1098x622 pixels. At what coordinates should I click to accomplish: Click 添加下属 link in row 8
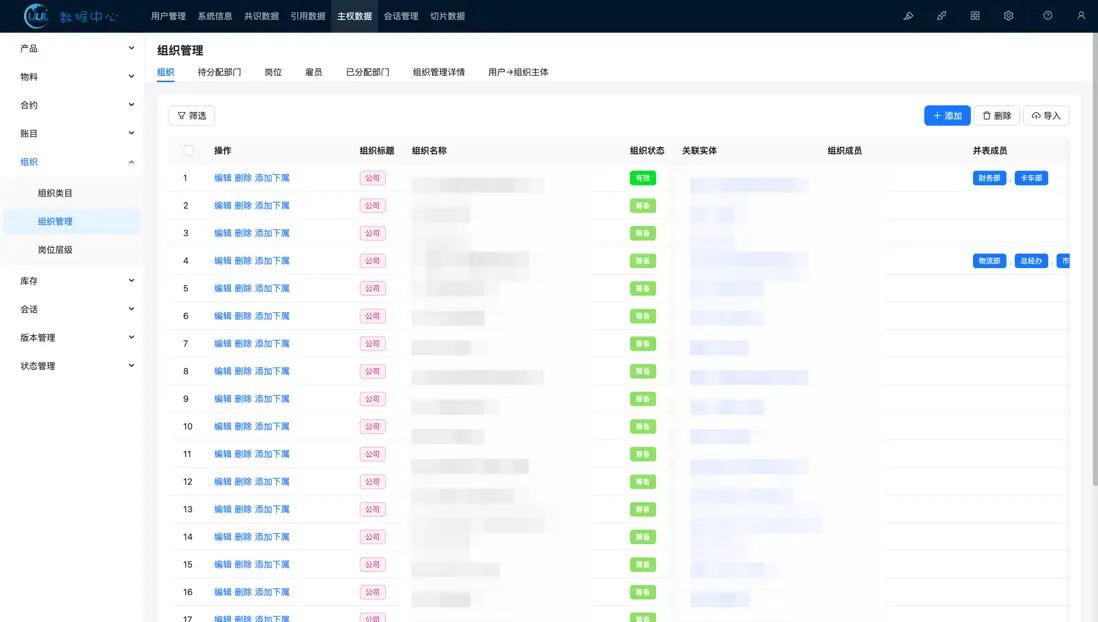(x=272, y=371)
